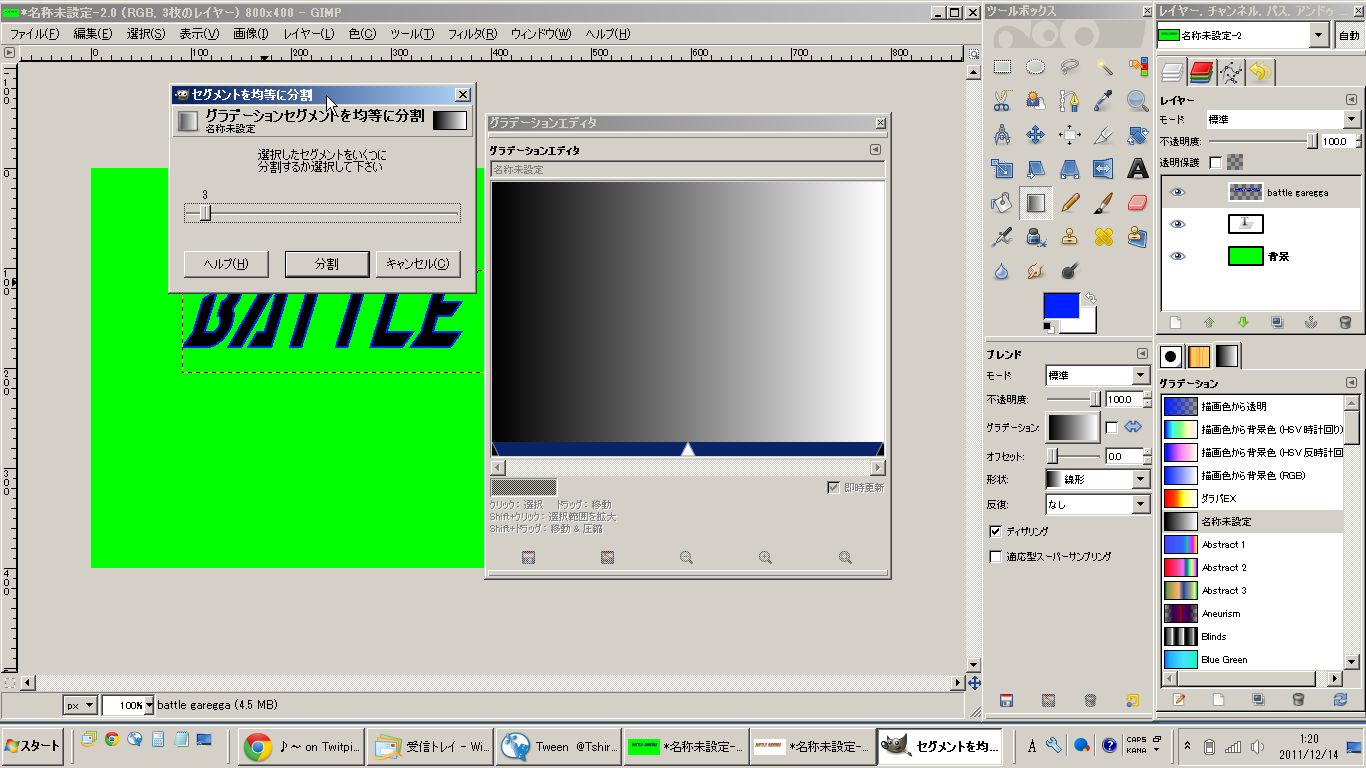Viewport: 1366px width, 768px height.
Task: Swap foreground and background colors
Action: (1091, 298)
